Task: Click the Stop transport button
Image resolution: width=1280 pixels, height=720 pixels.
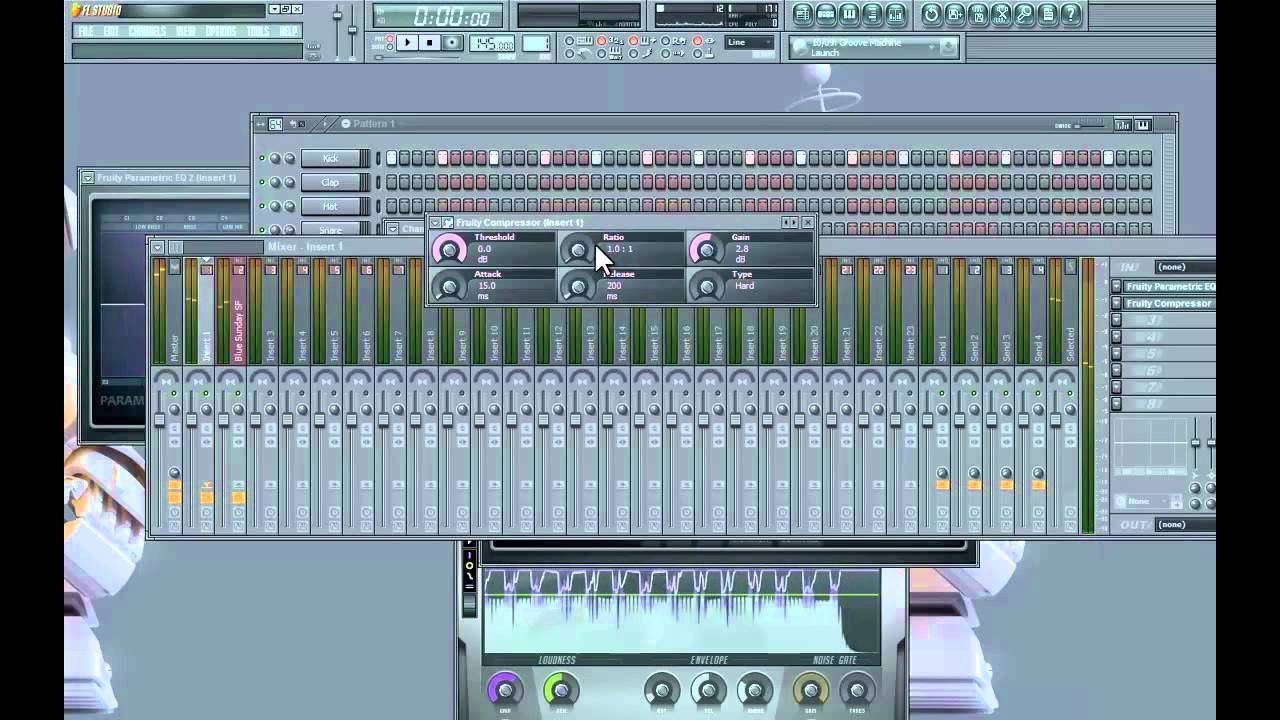Action: click(430, 42)
